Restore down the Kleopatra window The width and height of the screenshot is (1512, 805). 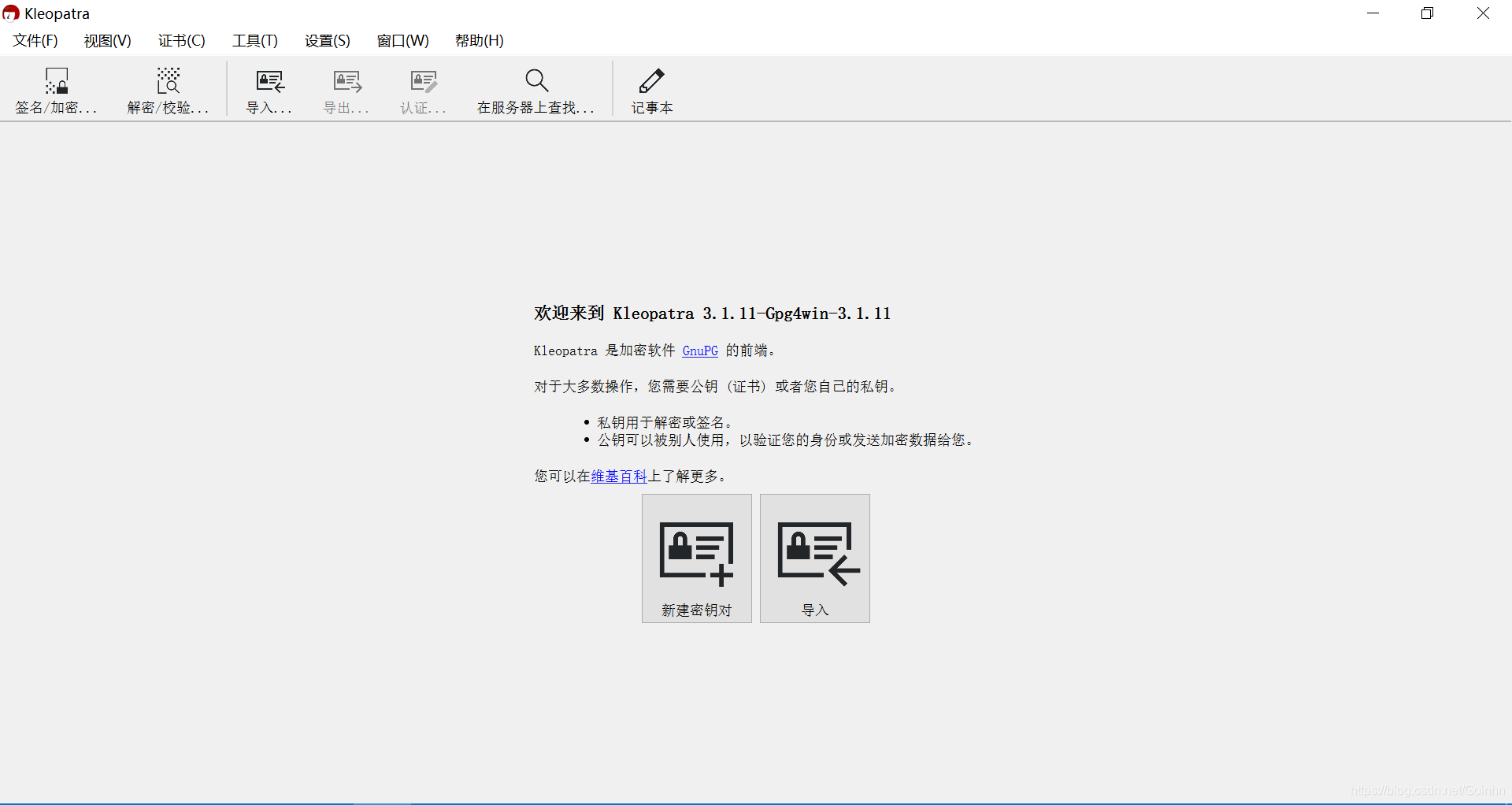[1428, 13]
